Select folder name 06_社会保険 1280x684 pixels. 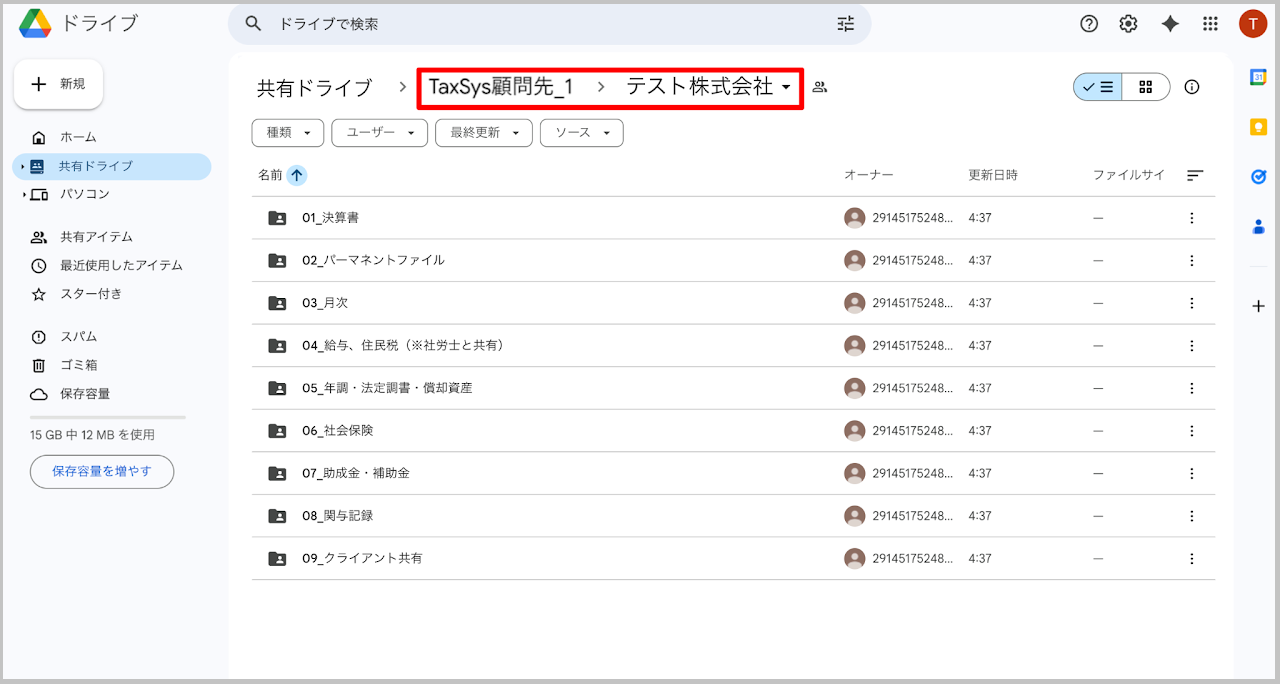coord(337,430)
